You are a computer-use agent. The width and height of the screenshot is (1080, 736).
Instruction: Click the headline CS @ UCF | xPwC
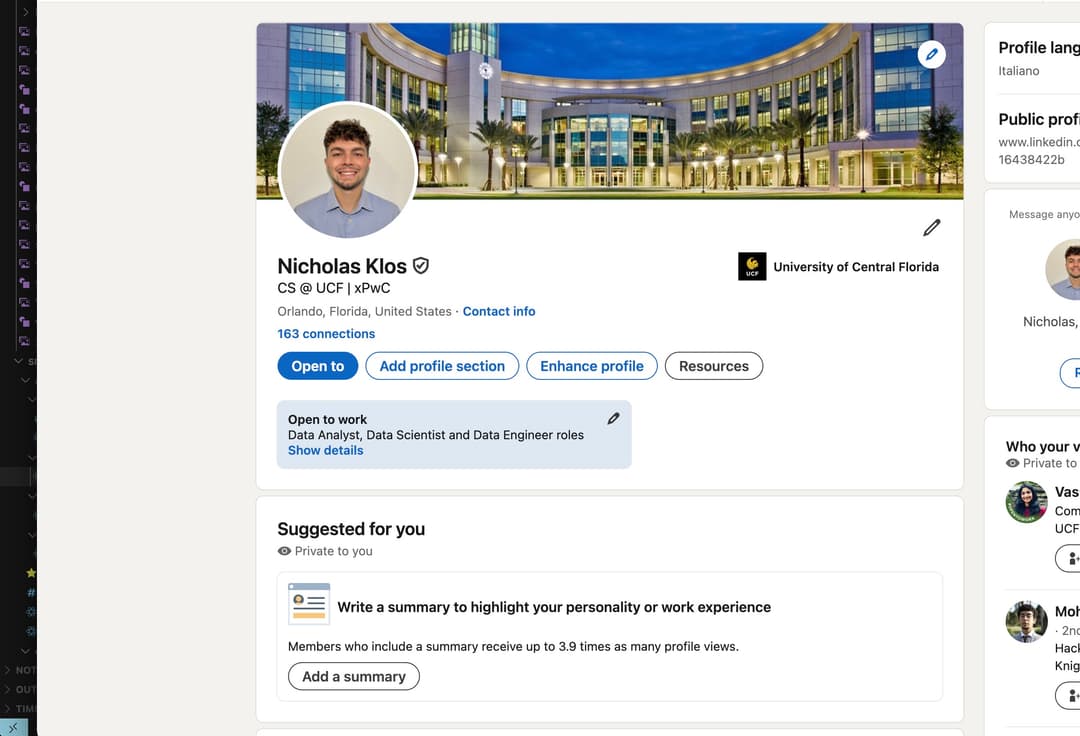334,288
